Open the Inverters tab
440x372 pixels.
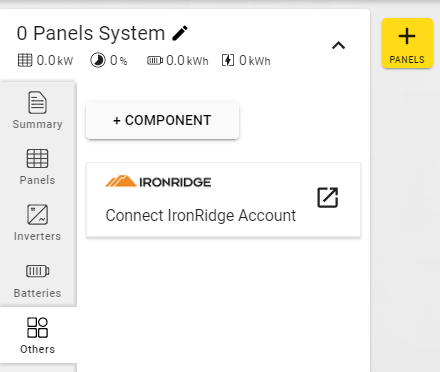[37, 223]
